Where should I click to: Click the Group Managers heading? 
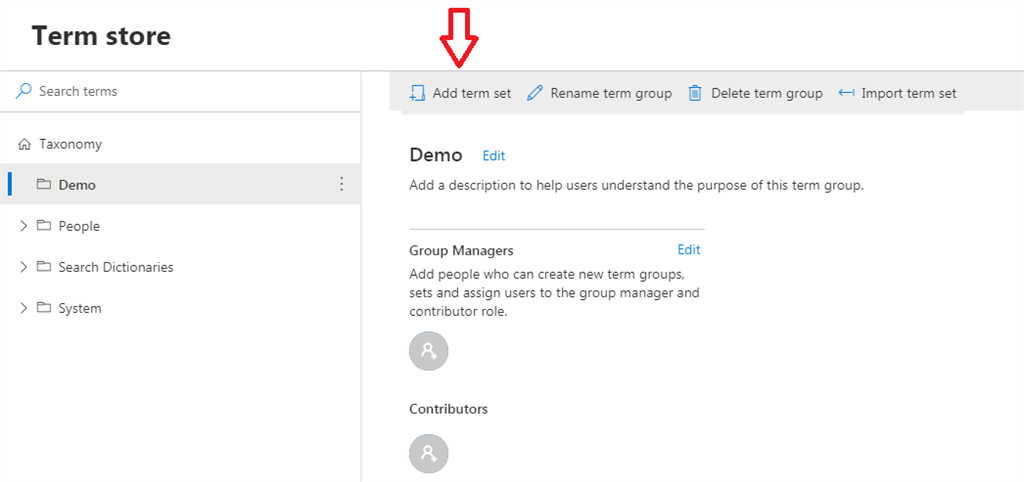(x=462, y=250)
